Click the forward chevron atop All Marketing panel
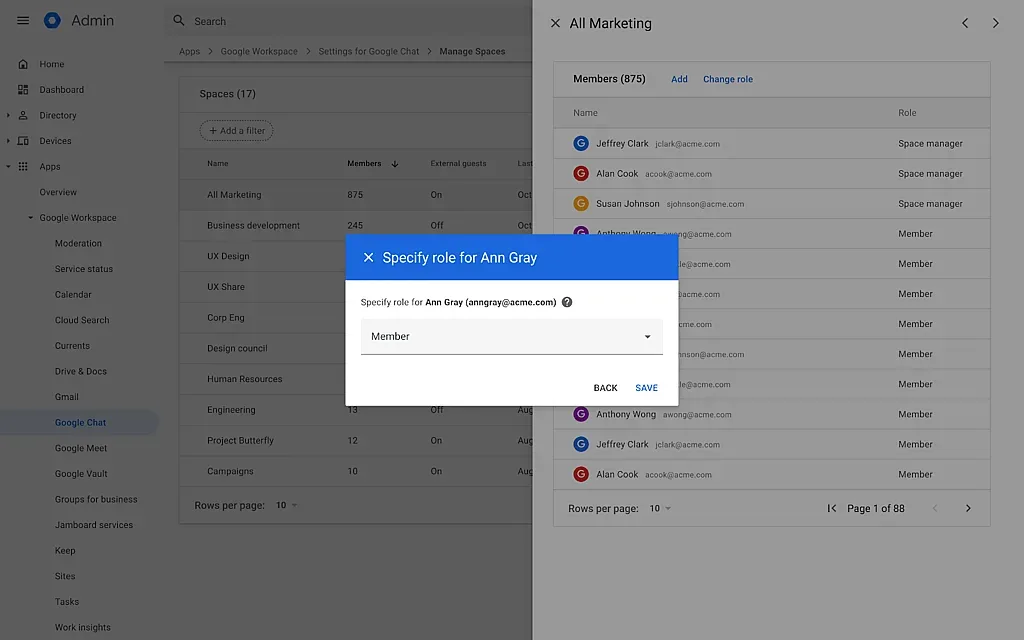Screen dimensions: 1024x640 click(996, 22)
